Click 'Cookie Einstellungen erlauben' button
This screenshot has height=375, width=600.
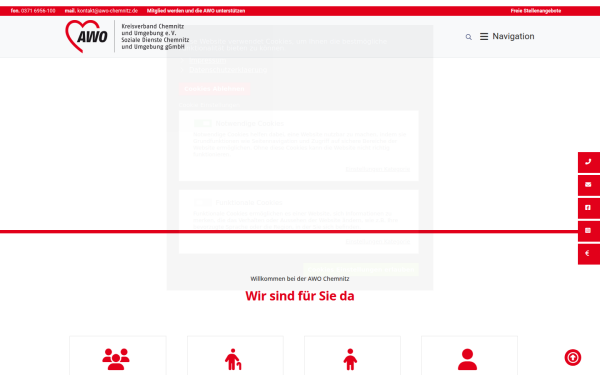tap(361, 269)
